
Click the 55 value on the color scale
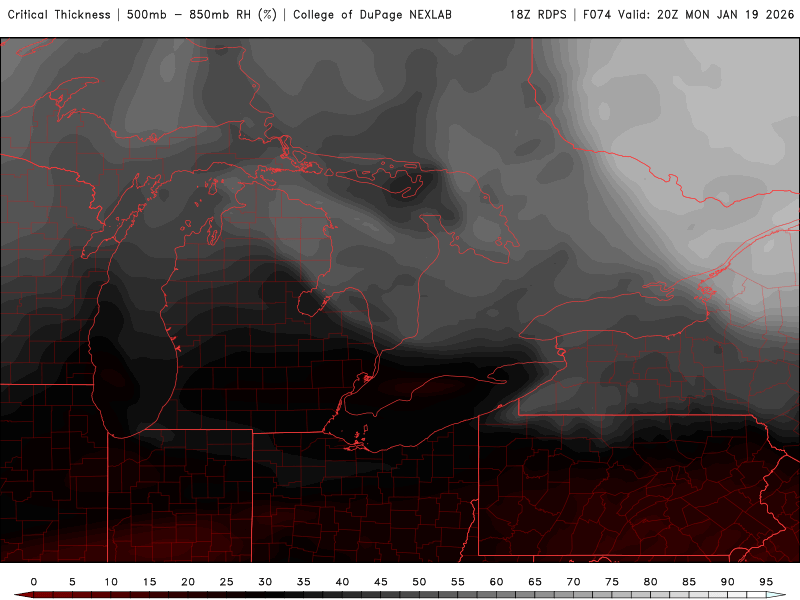pyautogui.click(x=458, y=582)
